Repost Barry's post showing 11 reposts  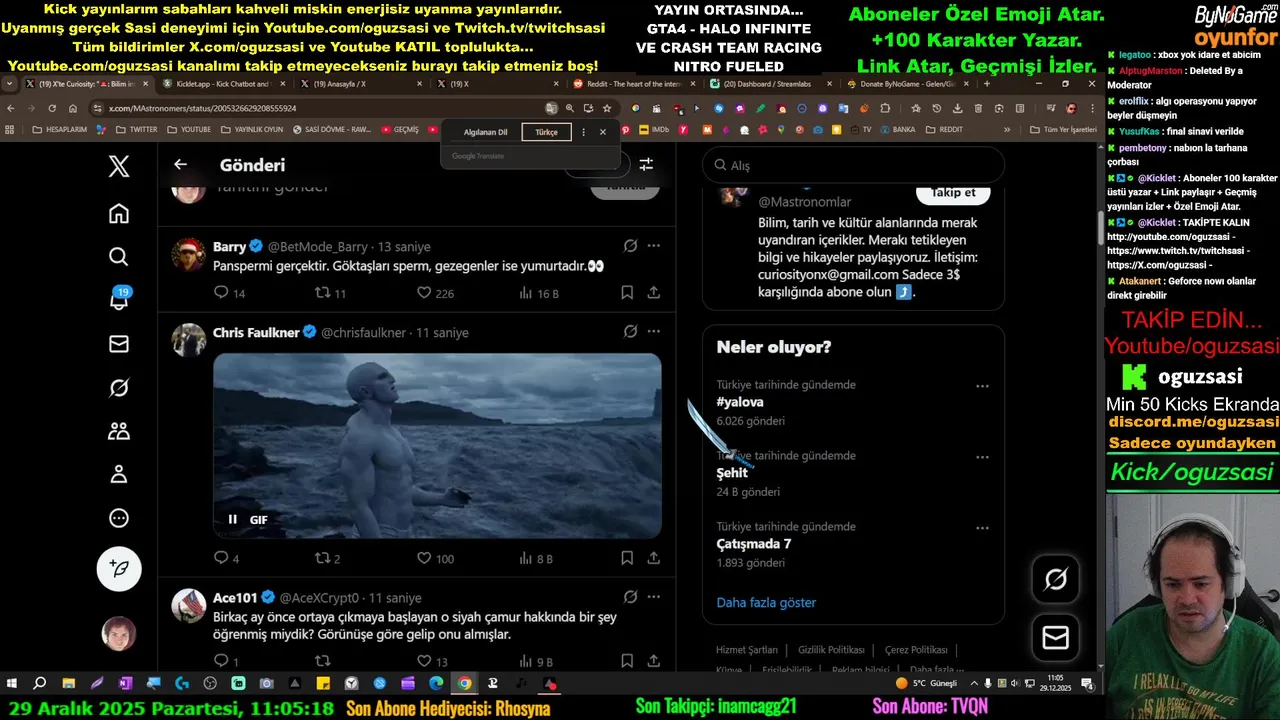pyautogui.click(x=330, y=293)
